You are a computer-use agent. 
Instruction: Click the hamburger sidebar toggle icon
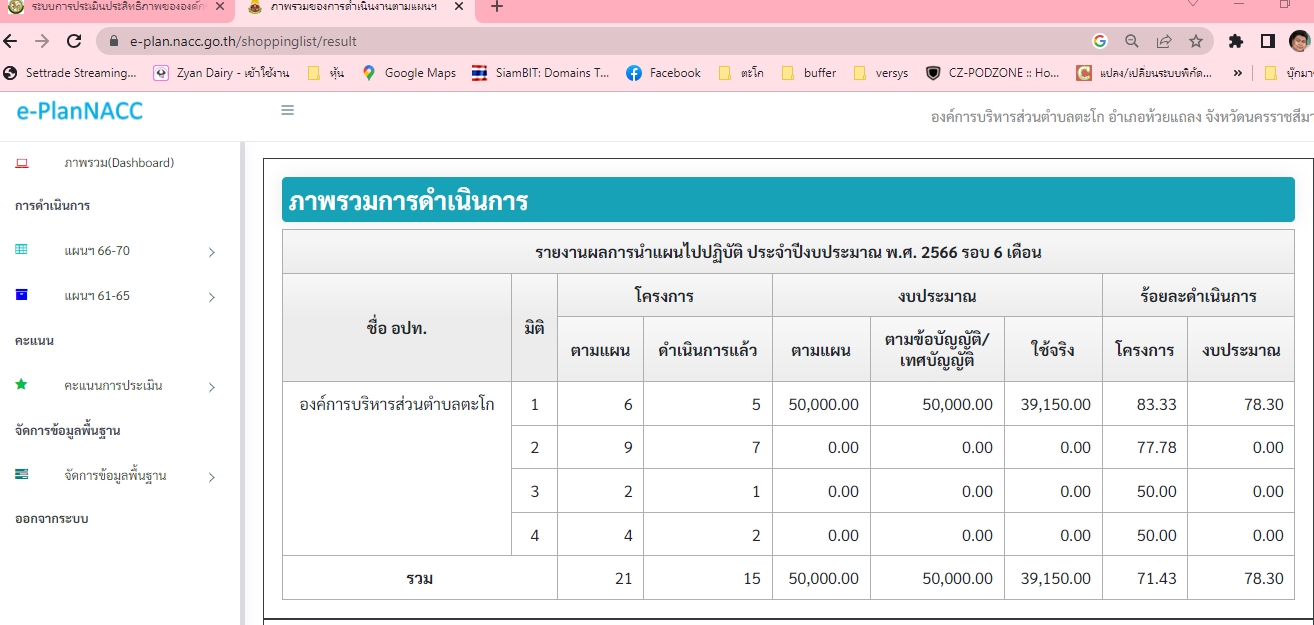click(287, 110)
